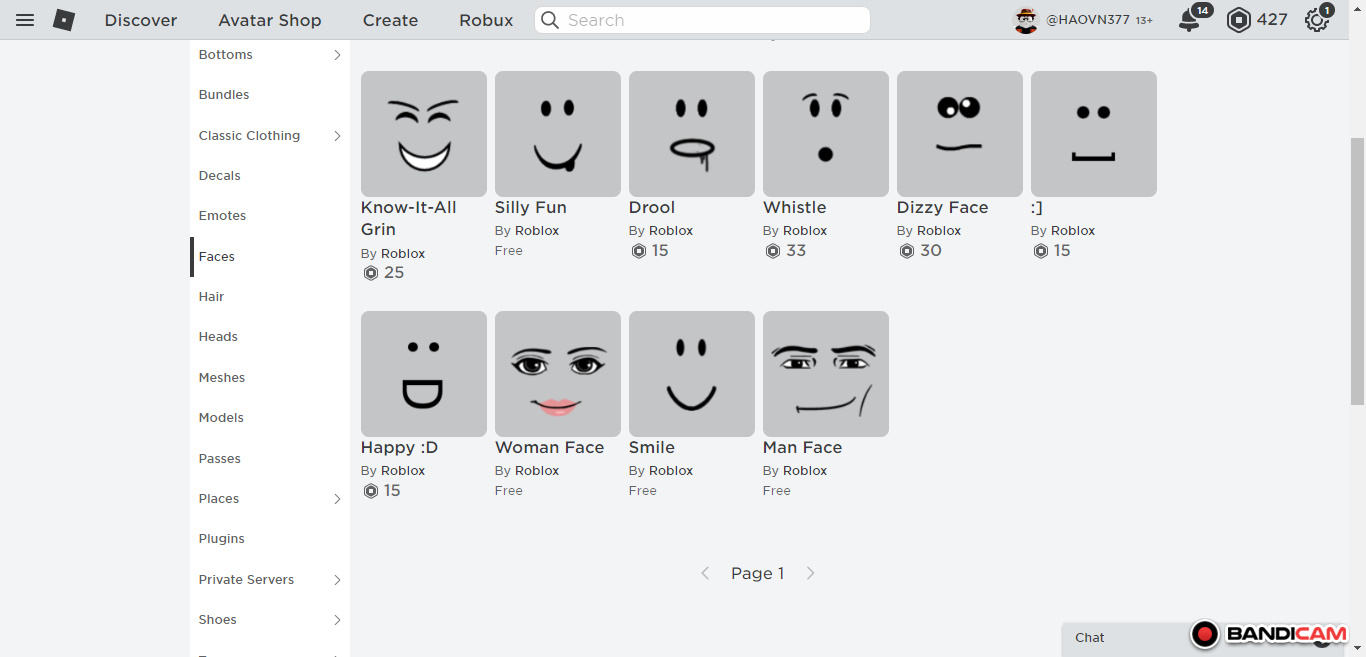Open the Discover menu item
1366x657 pixels.
click(141, 20)
